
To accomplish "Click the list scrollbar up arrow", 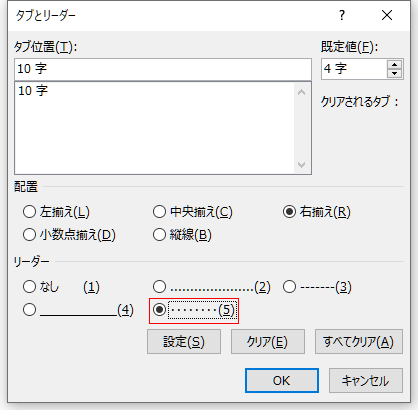I will coord(302,92).
